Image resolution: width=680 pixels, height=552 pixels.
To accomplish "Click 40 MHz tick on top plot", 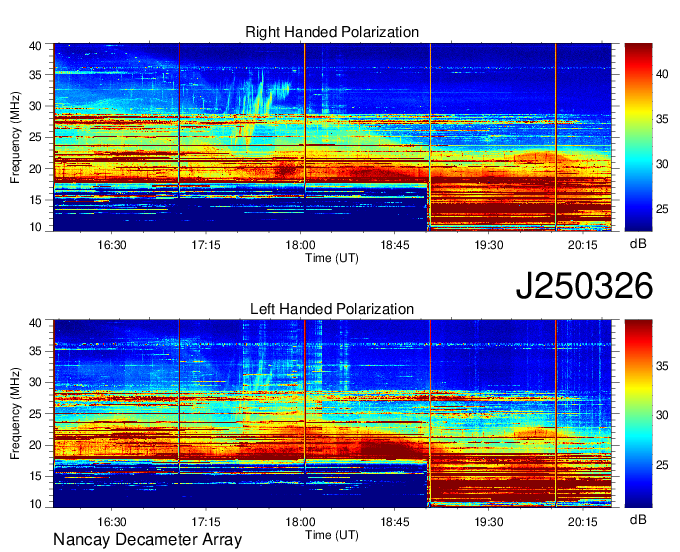I will click(x=35, y=46).
